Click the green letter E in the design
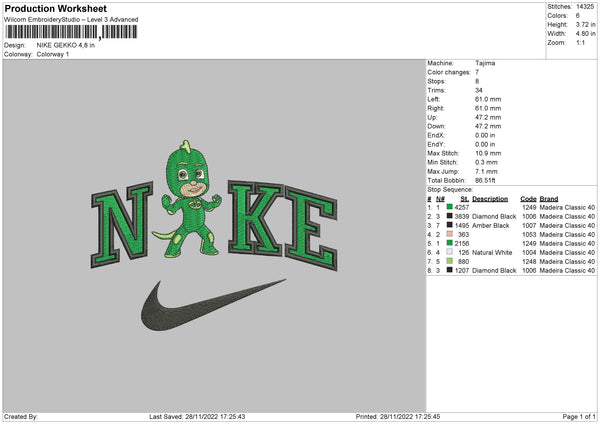 point(311,229)
